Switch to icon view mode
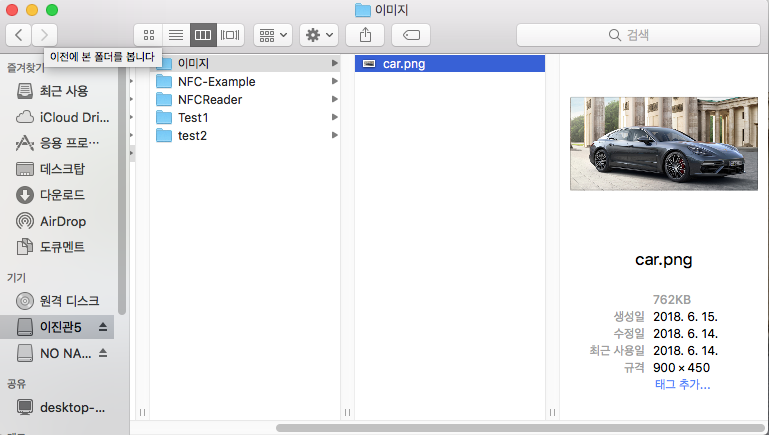This screenshot has width=769, height=435. (148, 35)
